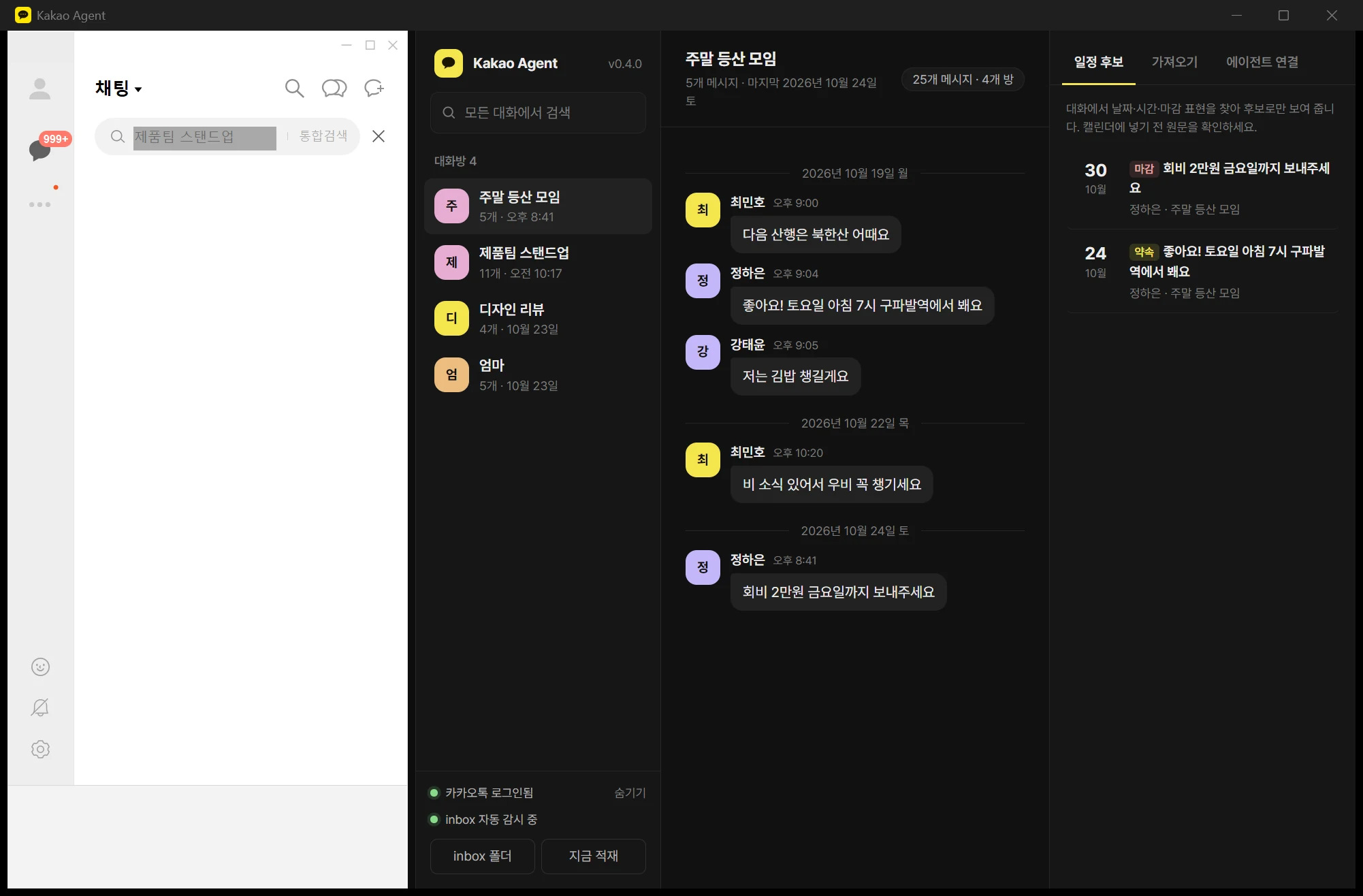Click the 2026년 10월 24일 토 date separator

pos(854,530)
